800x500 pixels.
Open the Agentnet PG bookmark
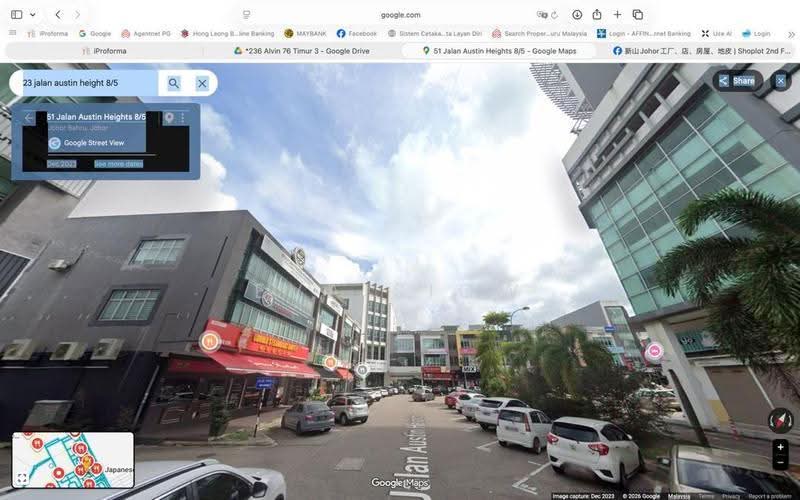(x=146, y=34)
